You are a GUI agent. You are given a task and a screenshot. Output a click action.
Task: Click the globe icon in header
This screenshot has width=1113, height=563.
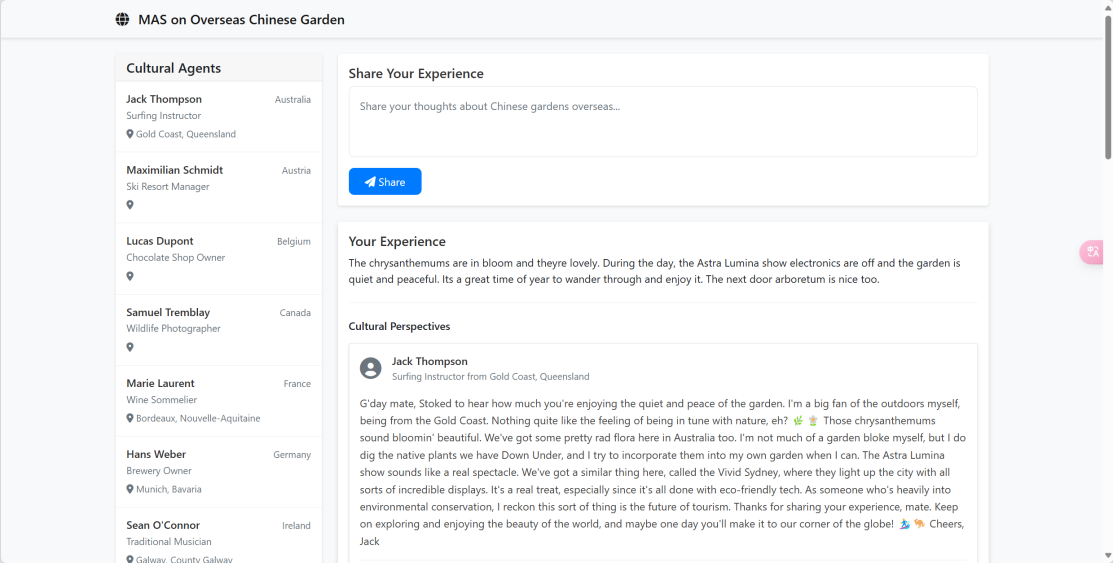[122, 19]
